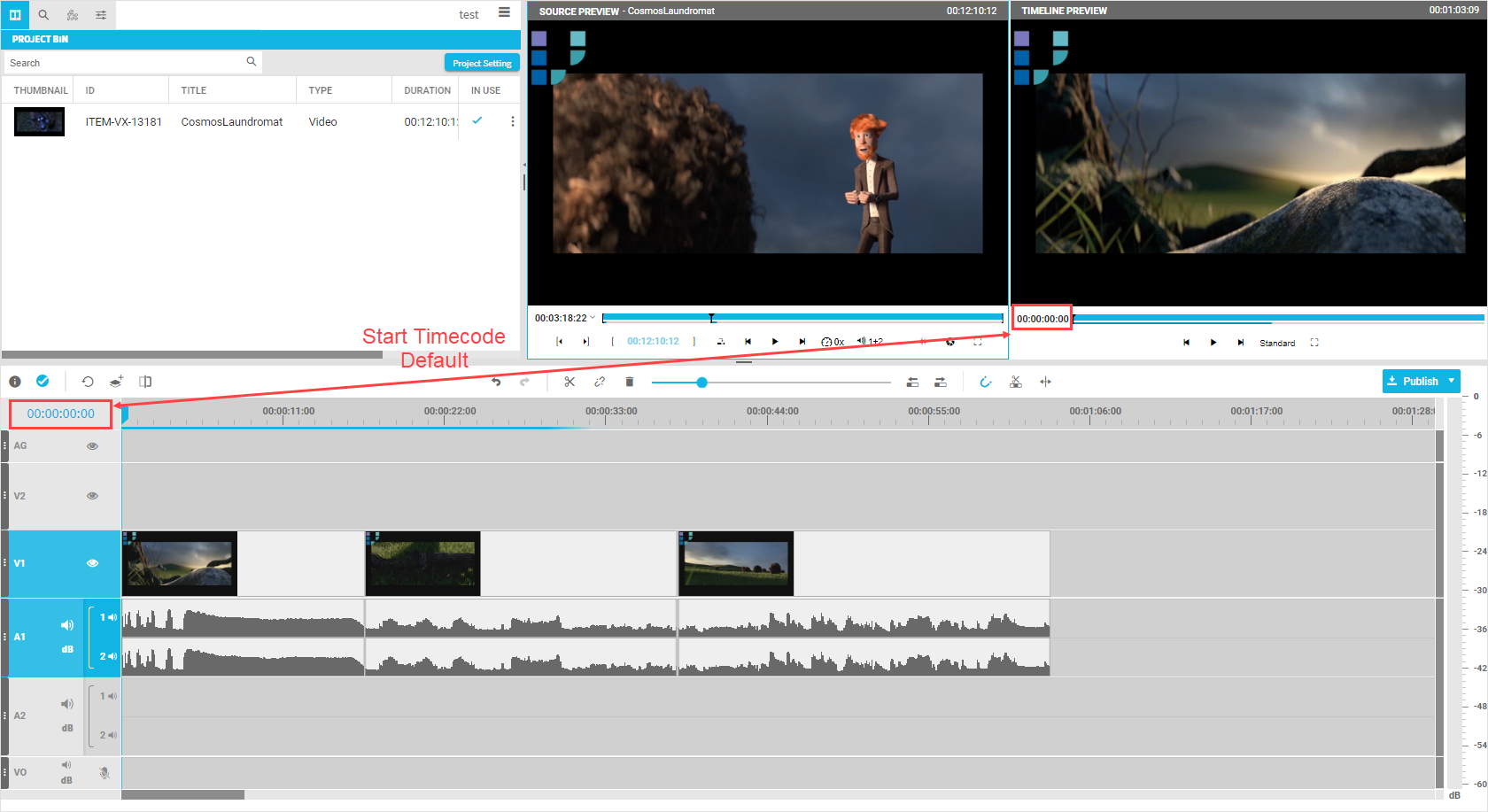Open the filter sliders panel icon
This screenshot has height=812, width=1488.
pyautogui.click(x=101, y=15)
